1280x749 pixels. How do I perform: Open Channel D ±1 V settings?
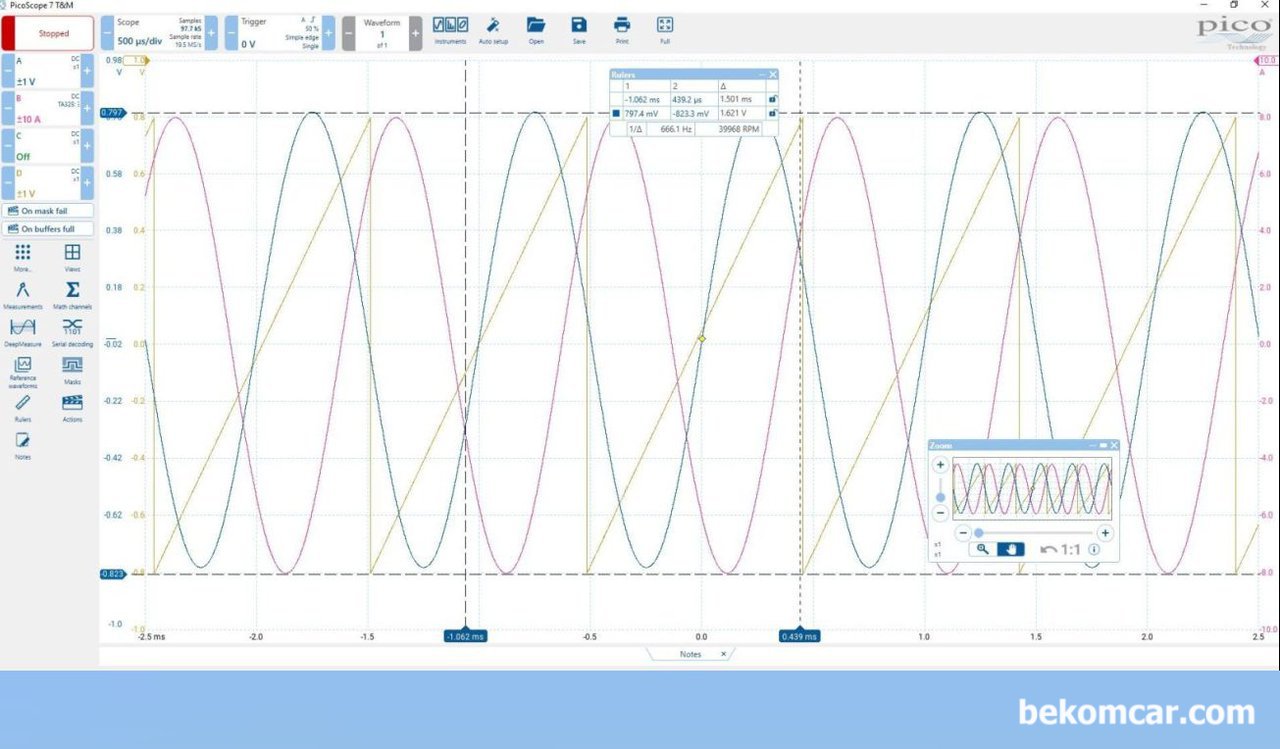tap(48, 183)
